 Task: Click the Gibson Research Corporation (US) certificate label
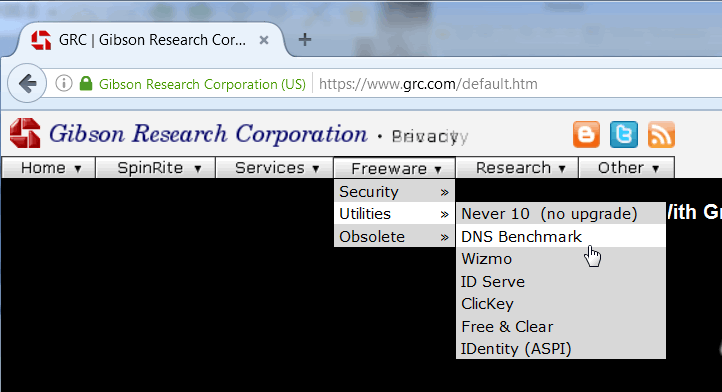click(202, 84)
